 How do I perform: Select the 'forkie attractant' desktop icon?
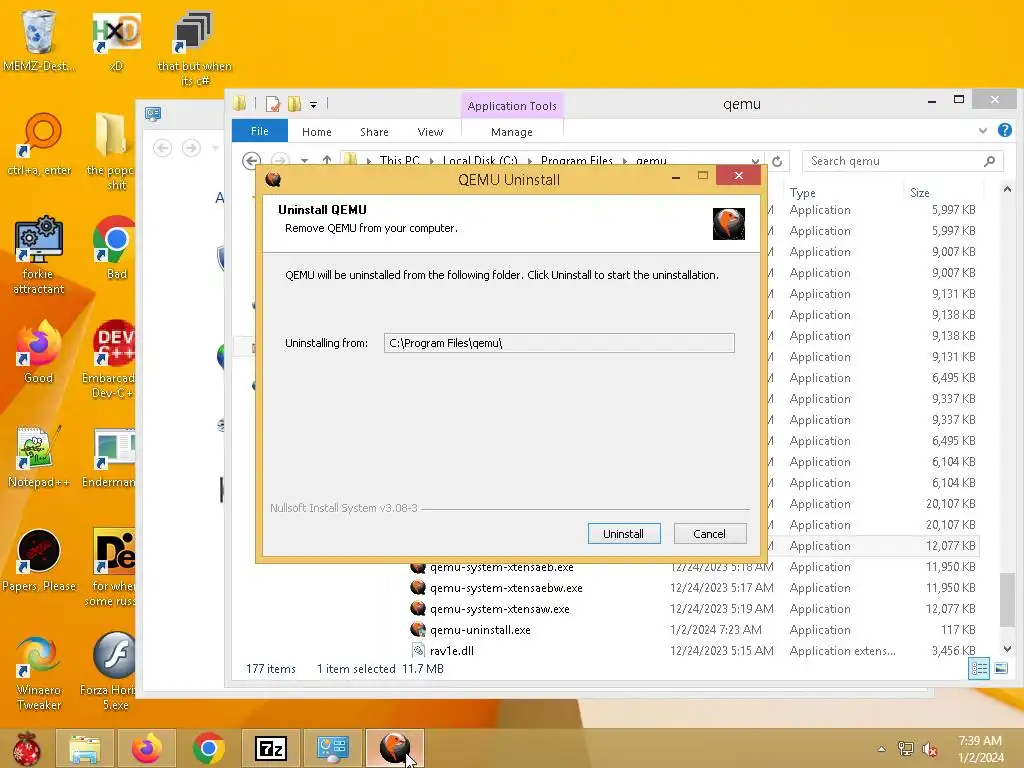39,256
